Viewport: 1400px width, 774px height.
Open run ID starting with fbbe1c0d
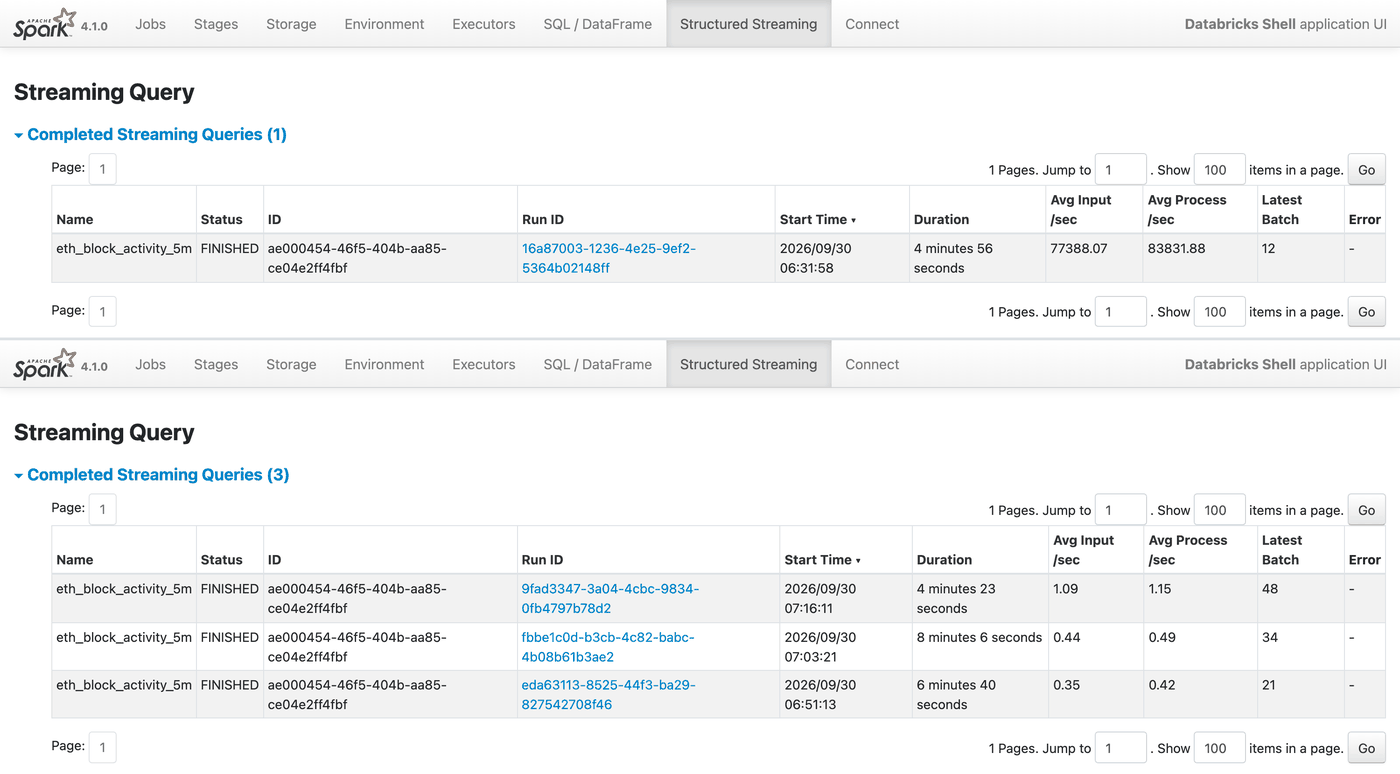click(x=608, y=647)
